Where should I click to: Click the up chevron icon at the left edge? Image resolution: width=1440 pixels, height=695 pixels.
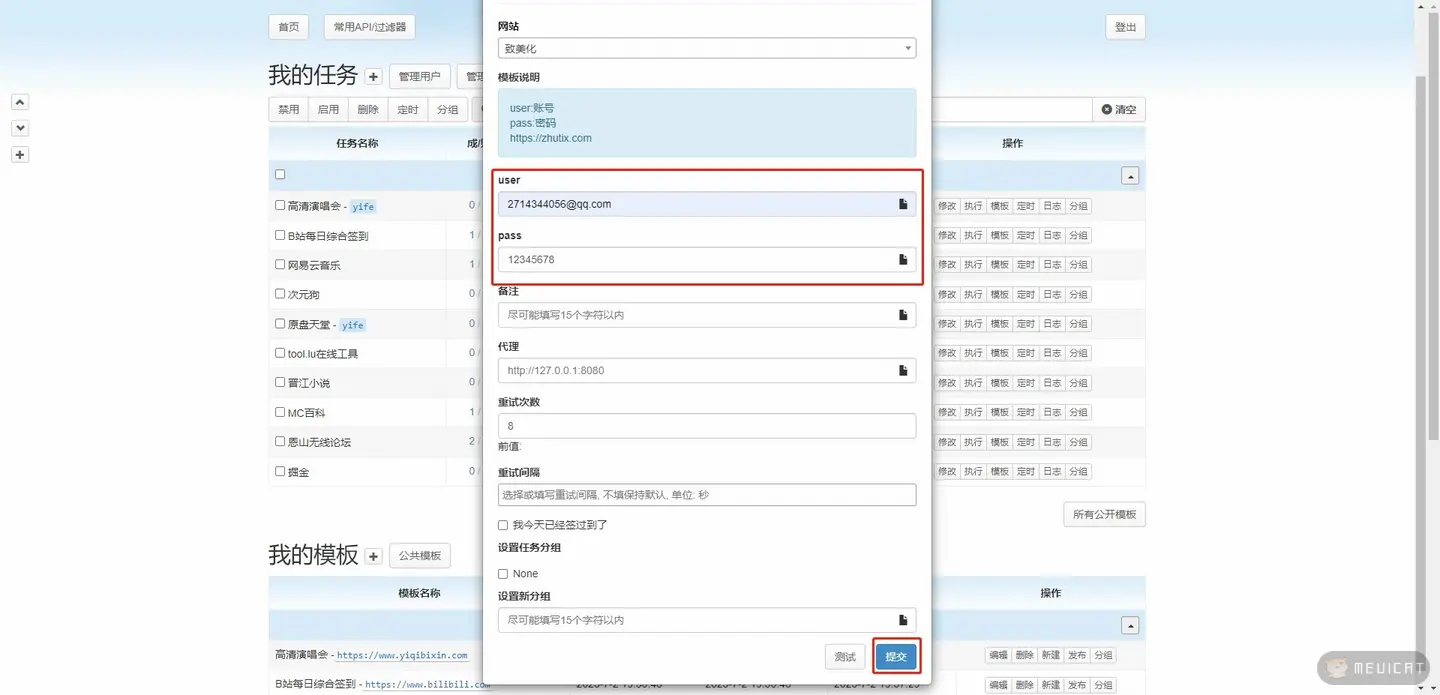tap(20, 102)
